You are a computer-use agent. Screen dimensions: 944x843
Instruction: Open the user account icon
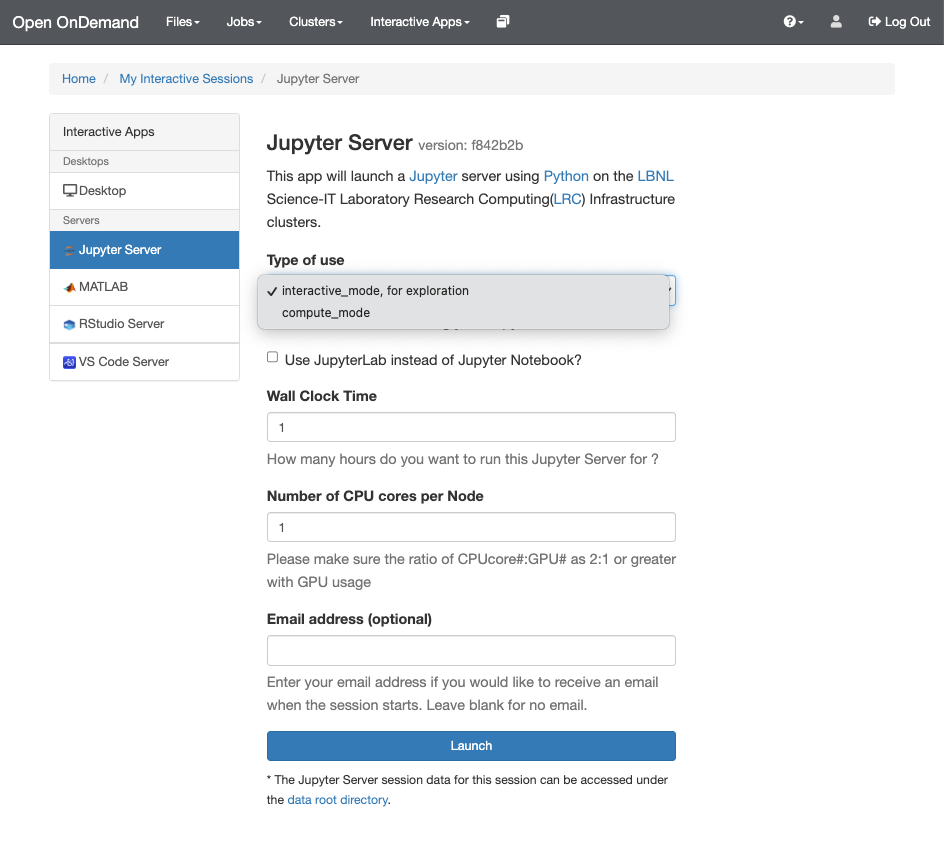(x=835, y=21)
